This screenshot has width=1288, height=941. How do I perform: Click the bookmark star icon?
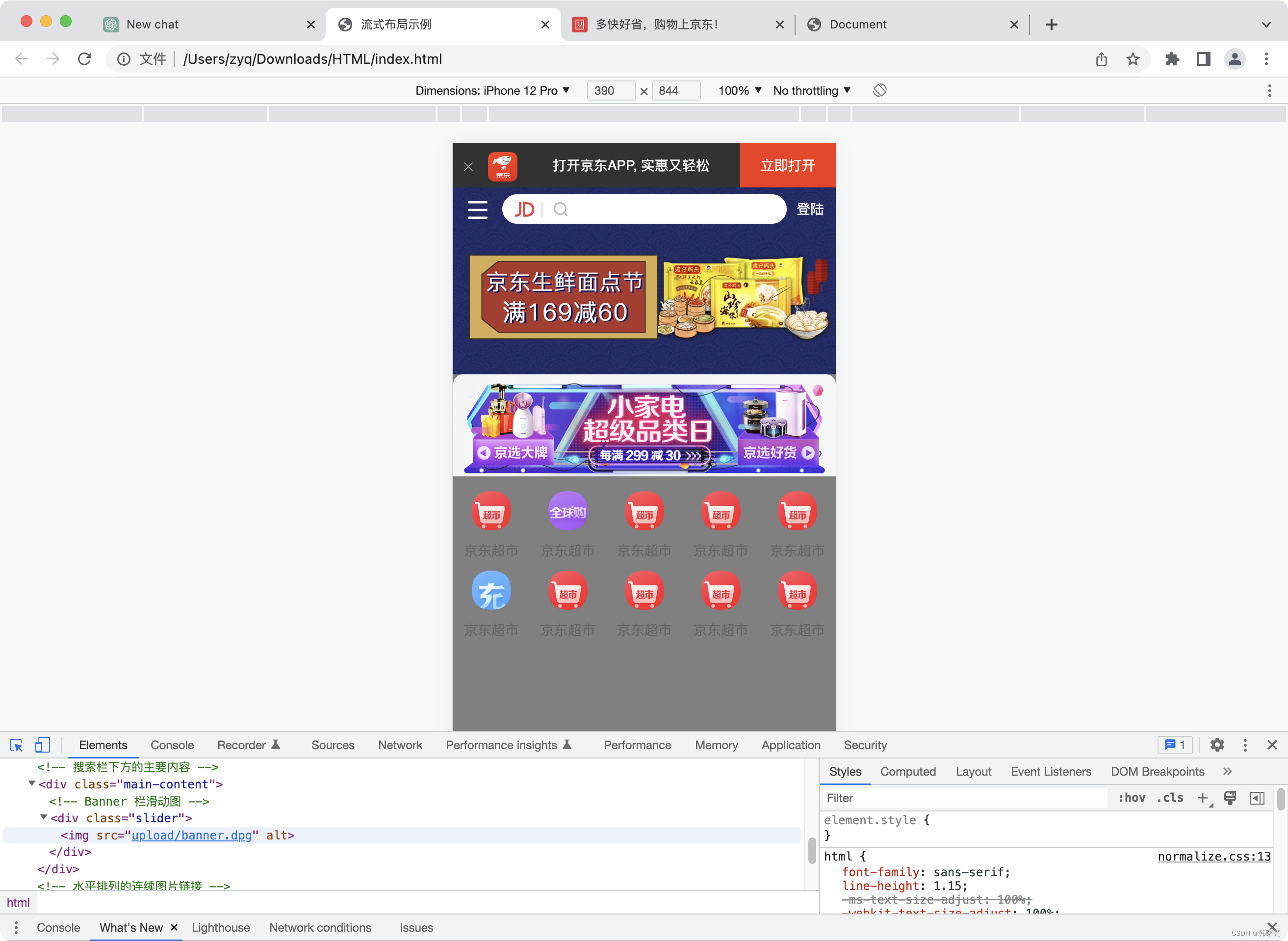tap(1133, 59)
